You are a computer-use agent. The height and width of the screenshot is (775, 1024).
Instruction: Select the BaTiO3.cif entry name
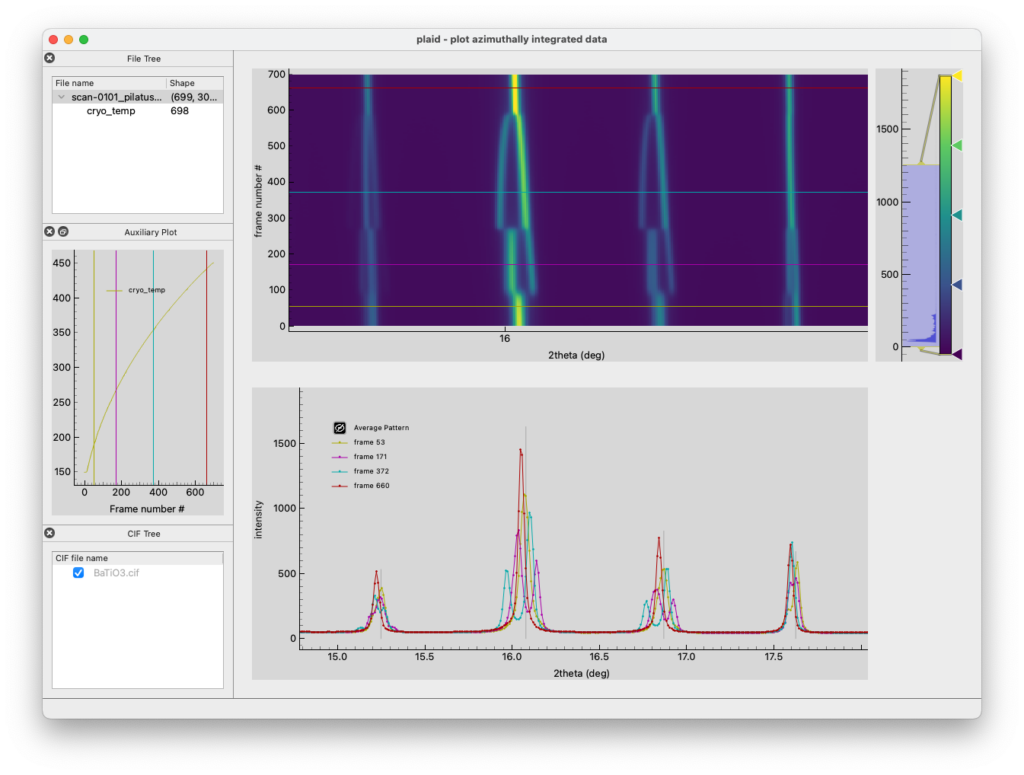116,573
